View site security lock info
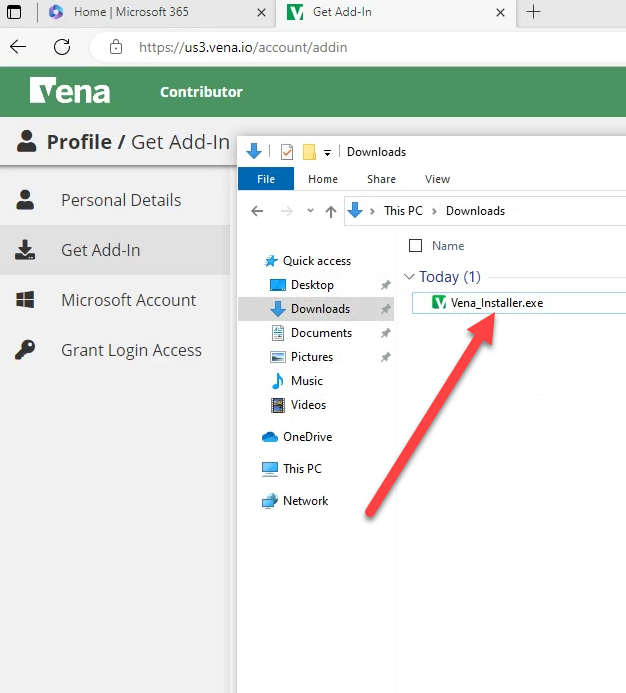This screenshot has height=693, width=626. 116,46
